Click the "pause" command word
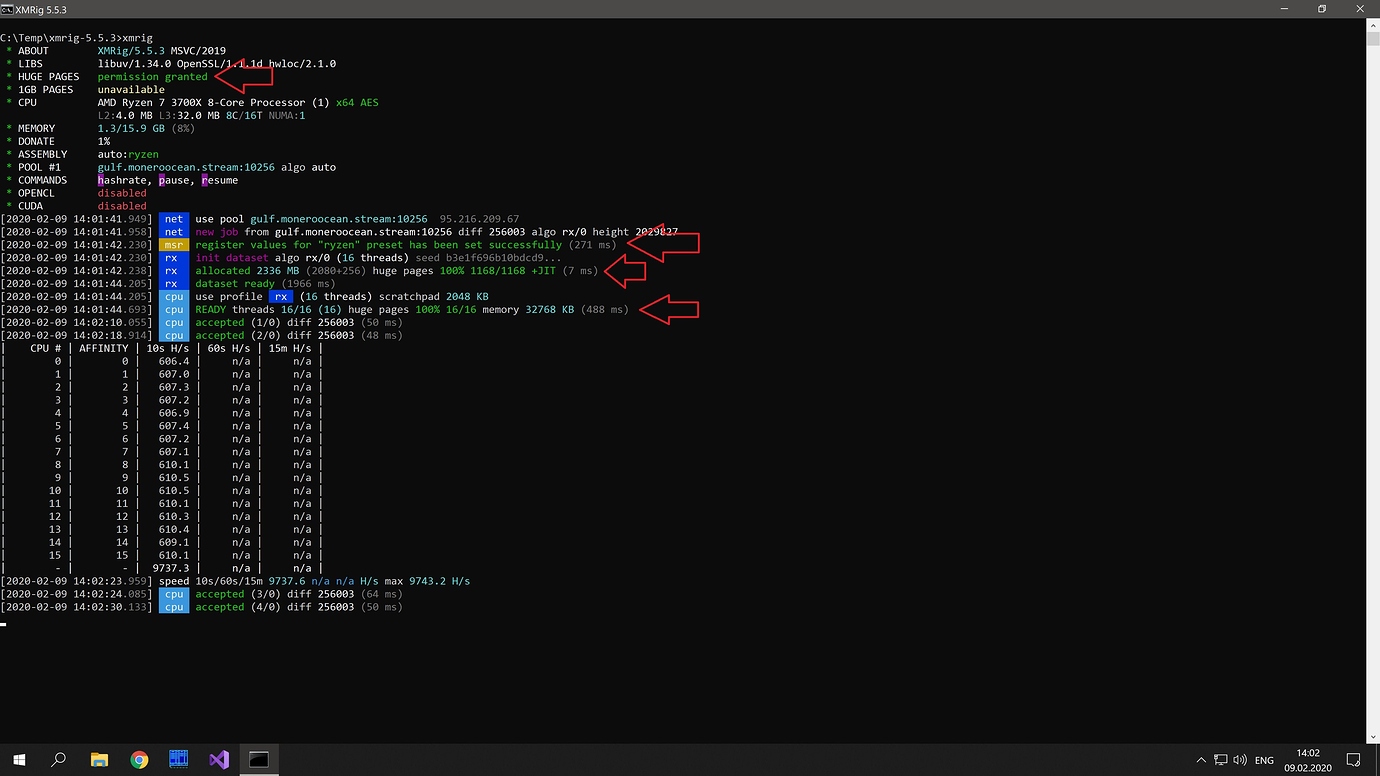 174,180
